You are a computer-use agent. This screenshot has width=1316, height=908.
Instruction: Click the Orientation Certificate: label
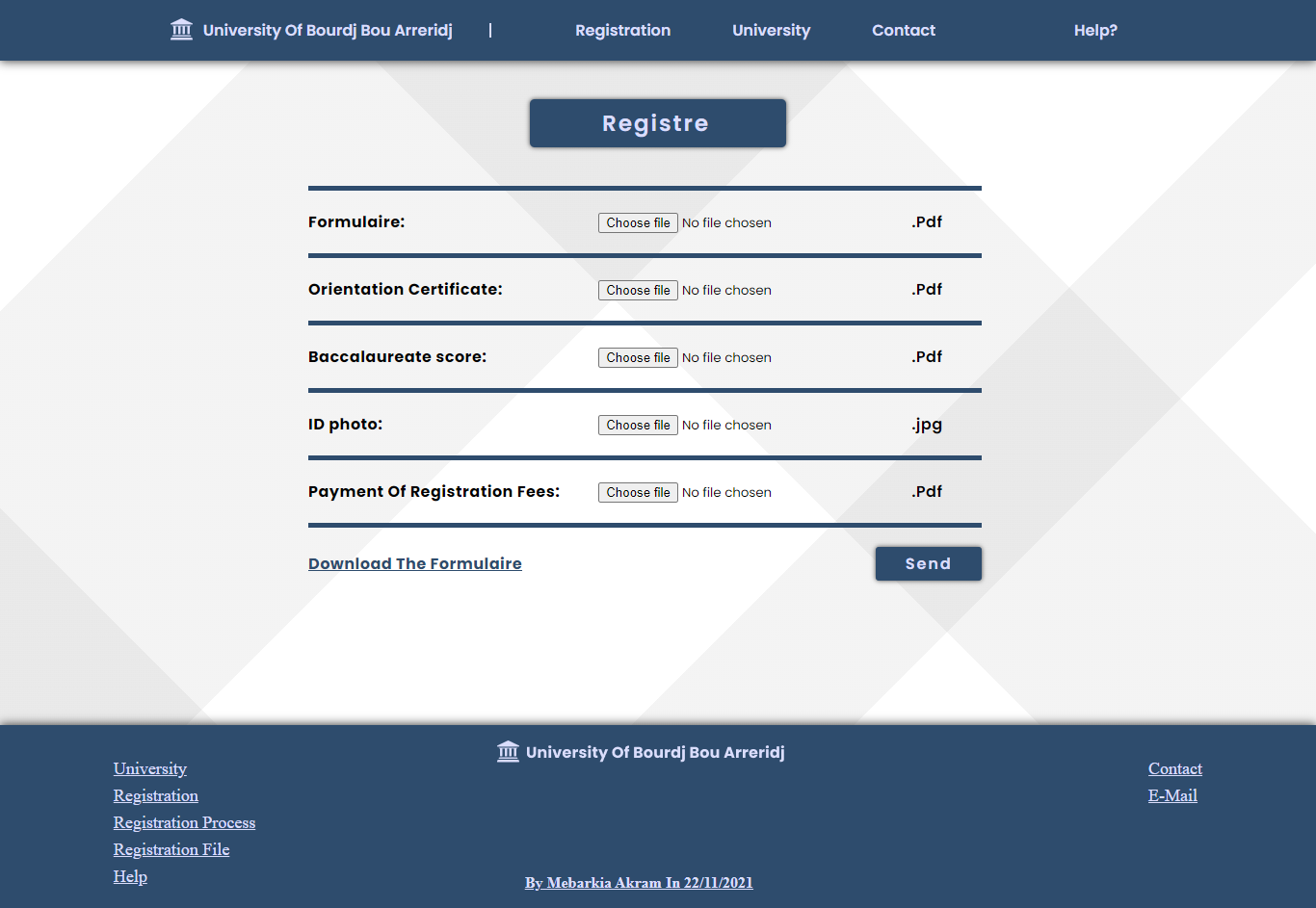tap(406, 289)
